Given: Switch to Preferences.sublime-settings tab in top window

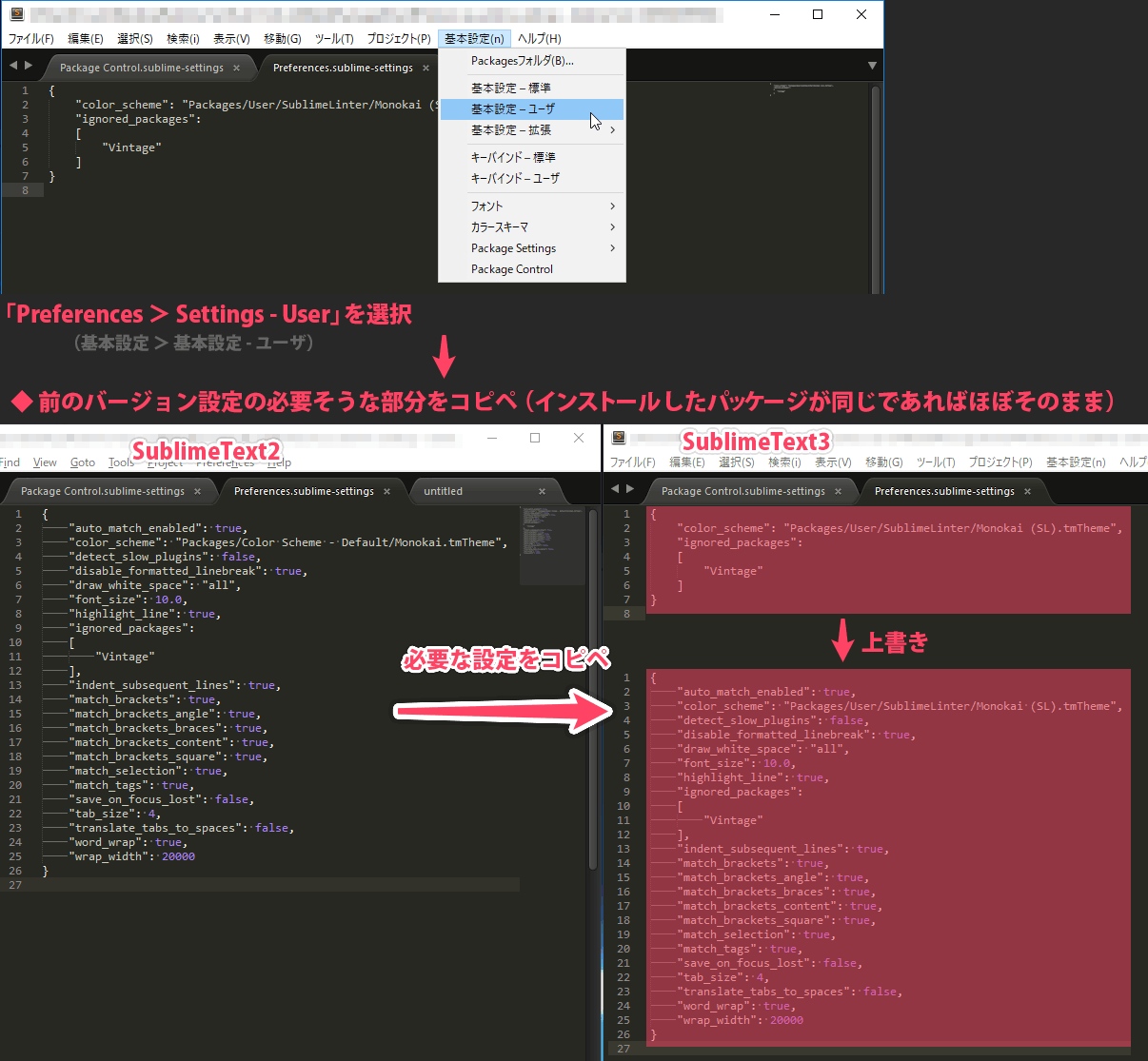Looking at the screenshot, I should tap(343, 68).
